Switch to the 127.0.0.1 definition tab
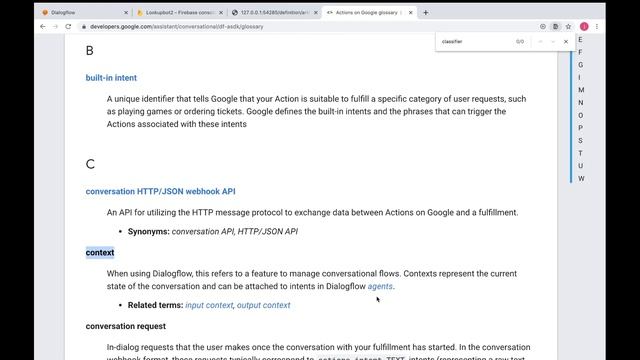 point(275,13)
